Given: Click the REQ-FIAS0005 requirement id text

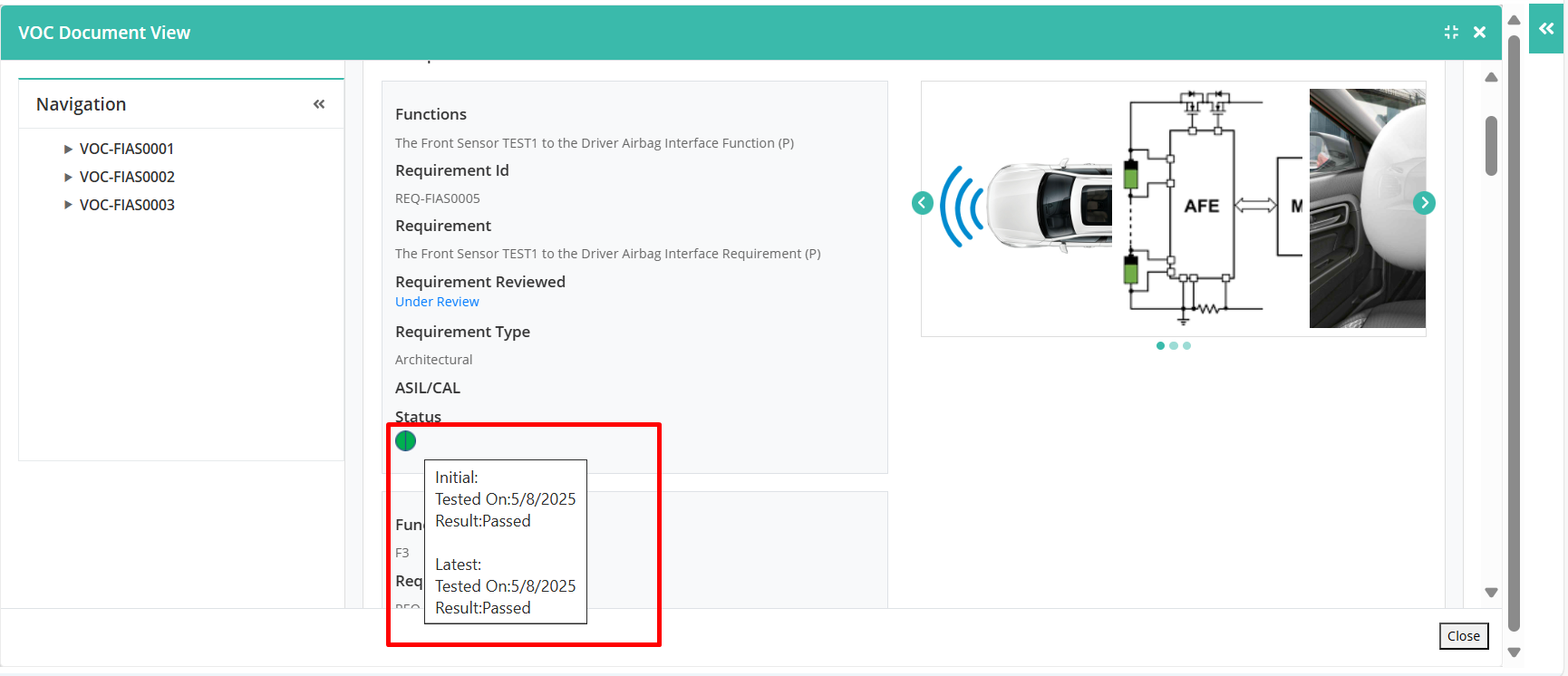Looking at the screenshot, I should pyautogui.click(x=438, y=198).
